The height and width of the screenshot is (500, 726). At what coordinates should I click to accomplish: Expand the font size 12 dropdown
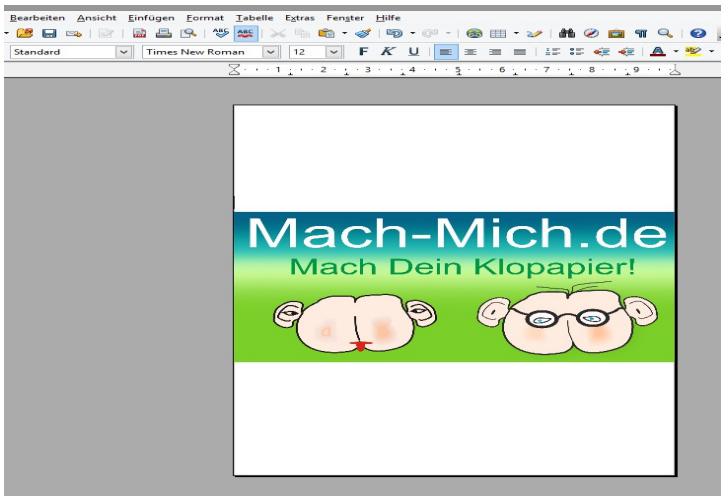tap(334, 52)
